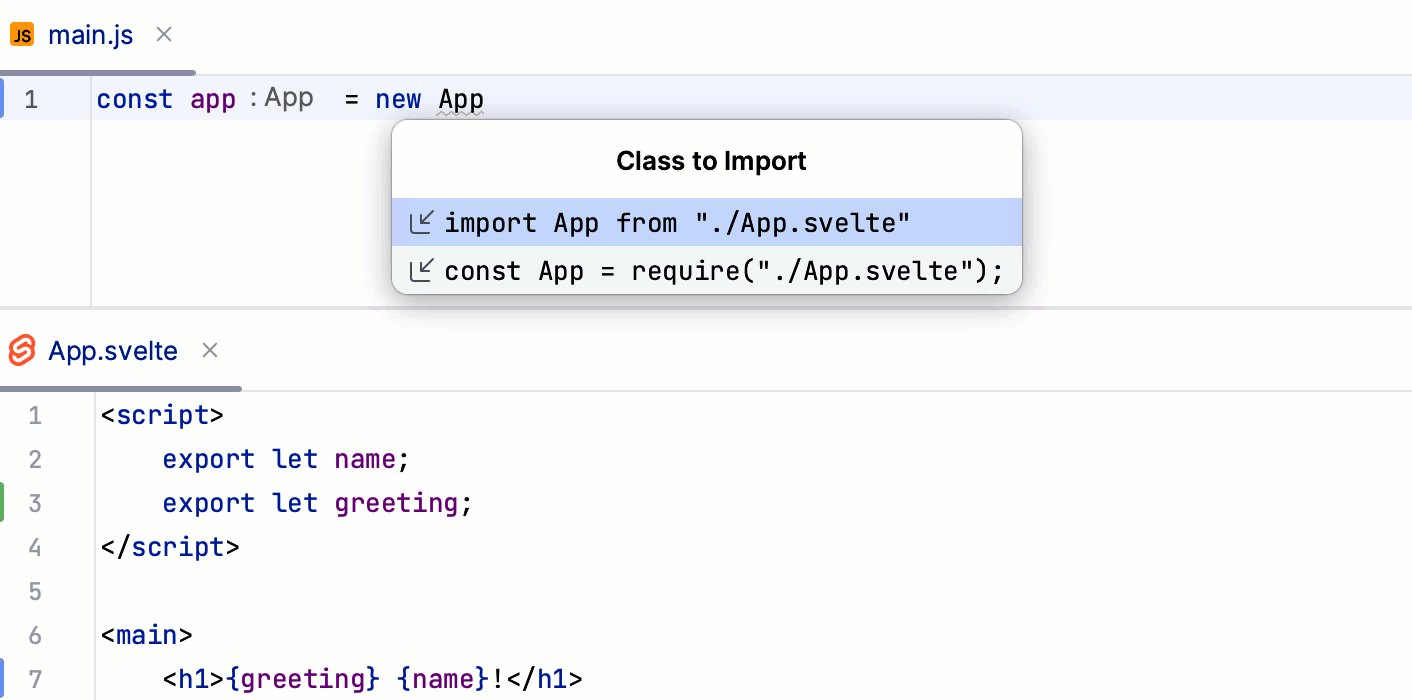Viewport: 1412px width, 700px height.
Task: Click the green change marker beside line 3
Action: 3,502
